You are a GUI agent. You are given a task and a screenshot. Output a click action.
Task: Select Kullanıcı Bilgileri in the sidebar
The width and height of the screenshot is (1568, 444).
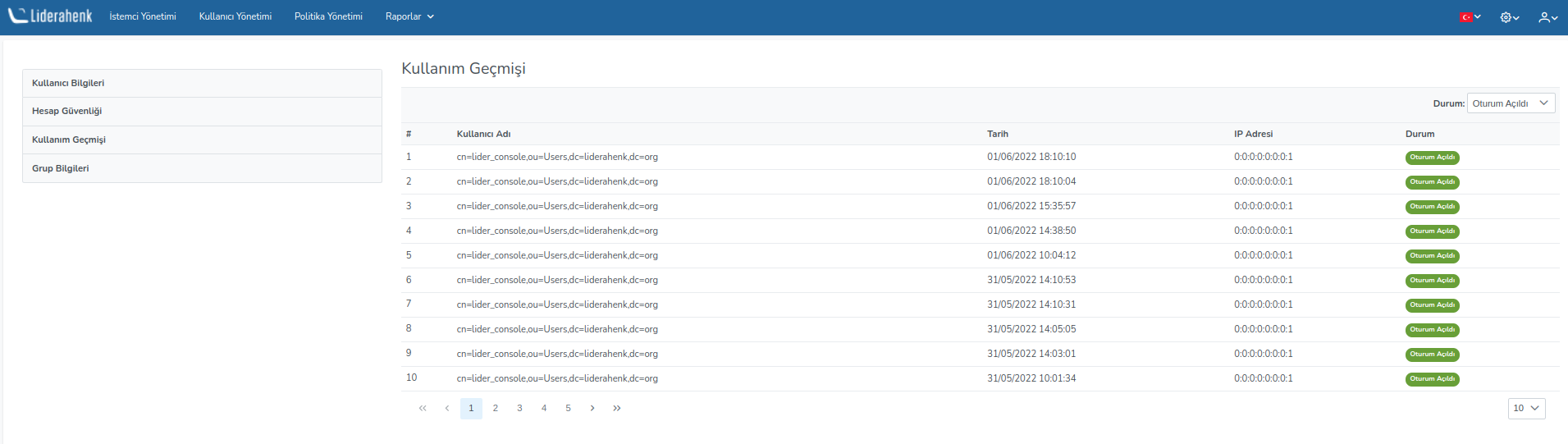click(x=68, y=83)
